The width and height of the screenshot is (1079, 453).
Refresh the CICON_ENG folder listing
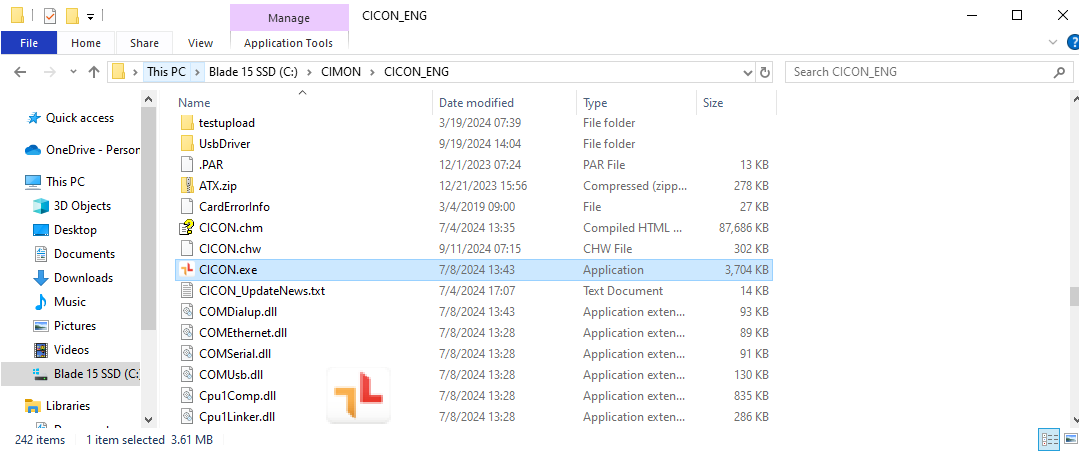tap(766, 72)
